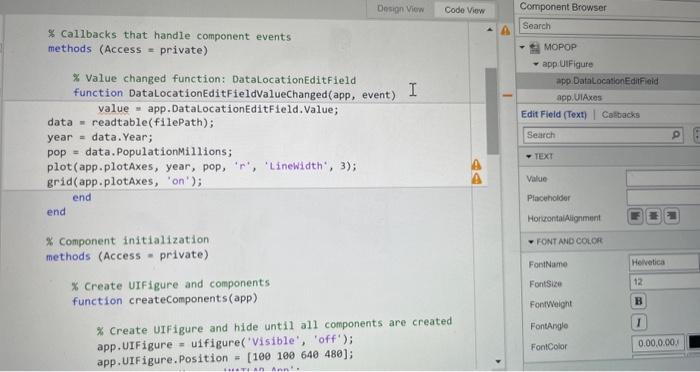Open the FontName Helvetica field
This screenshot has width=700, height=372.
[664, 263]
